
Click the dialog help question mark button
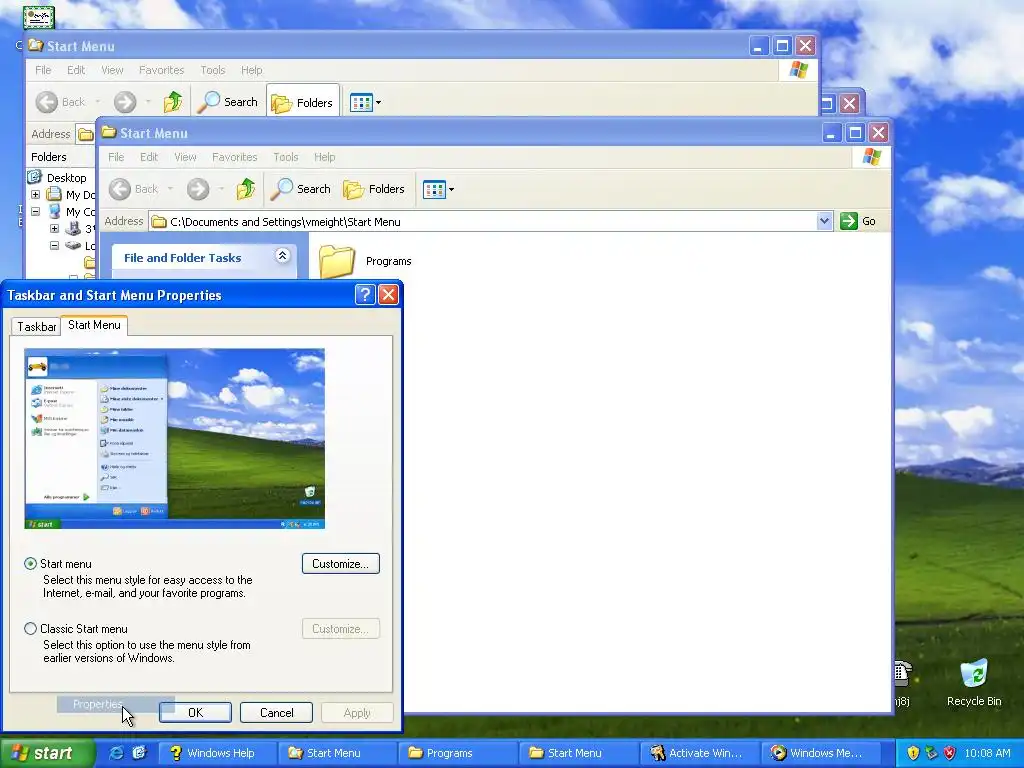pyautogui.click(x=365, y=295)
